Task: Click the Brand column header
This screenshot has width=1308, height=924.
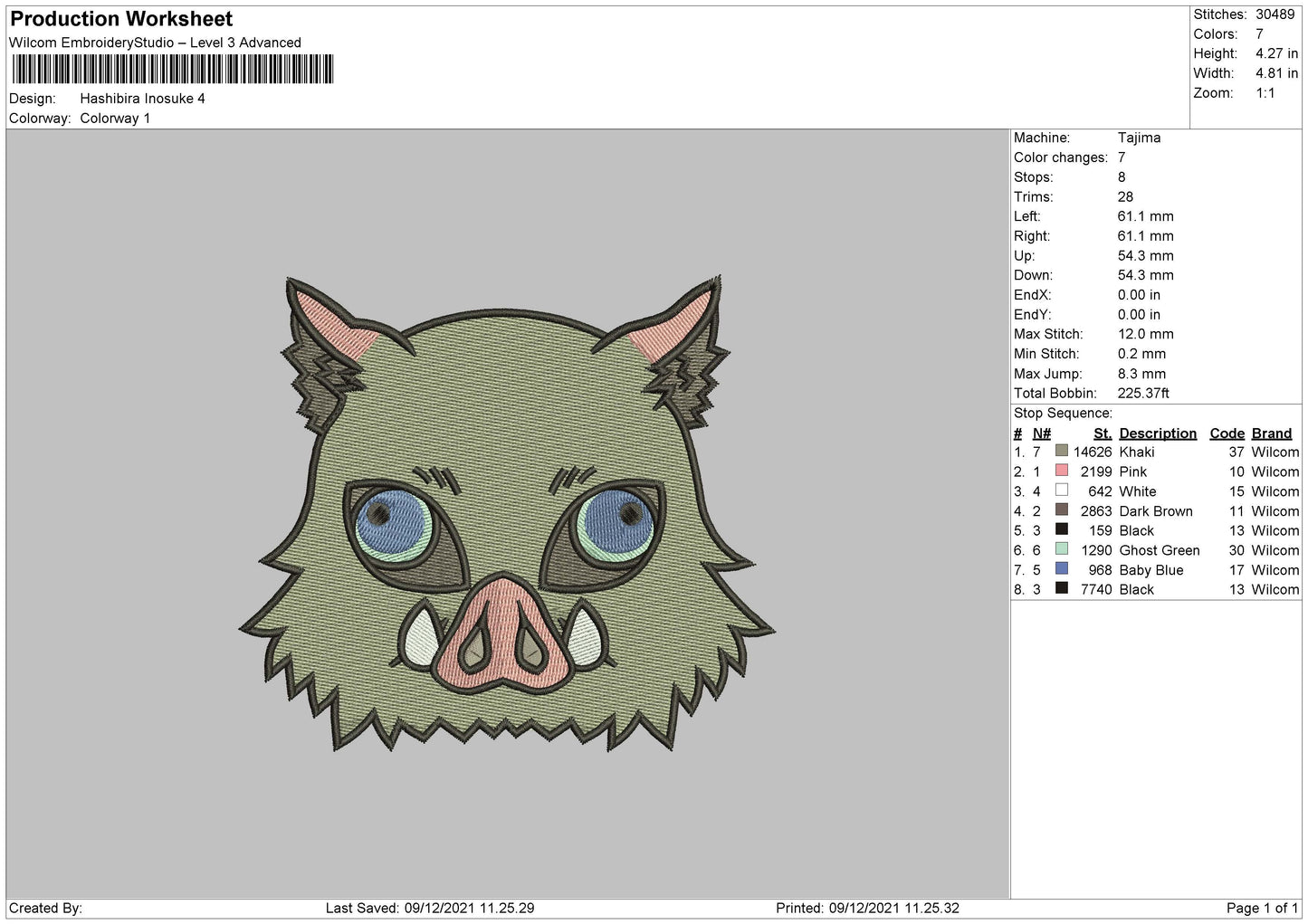Action: coord(1272,433)
